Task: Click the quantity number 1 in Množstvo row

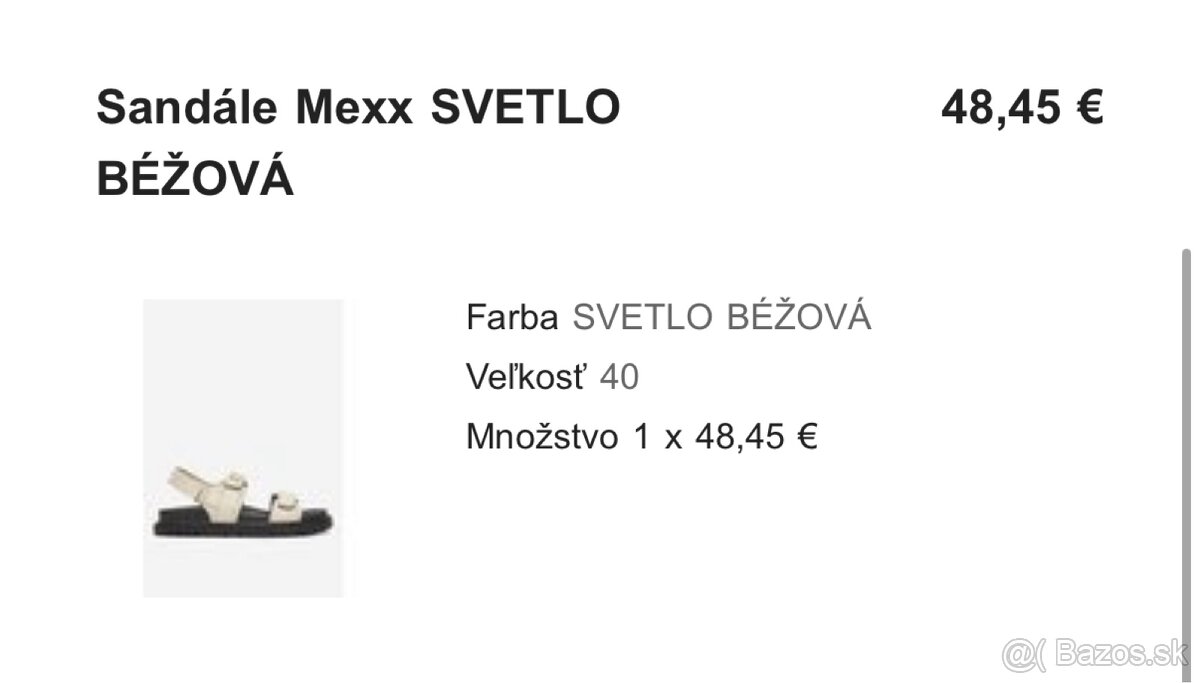Action: (641, 437)
